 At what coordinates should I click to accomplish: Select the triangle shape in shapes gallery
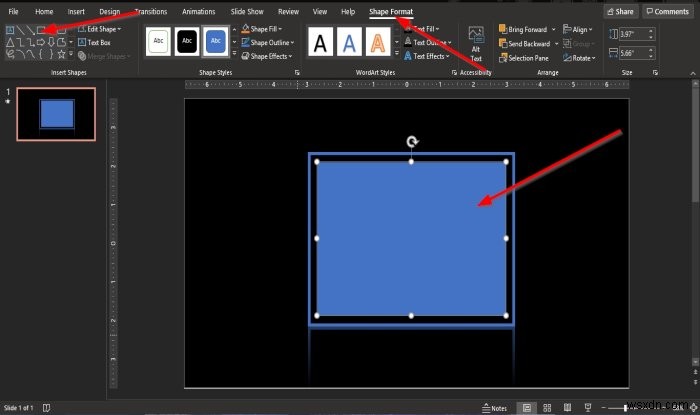pos(9,42)
